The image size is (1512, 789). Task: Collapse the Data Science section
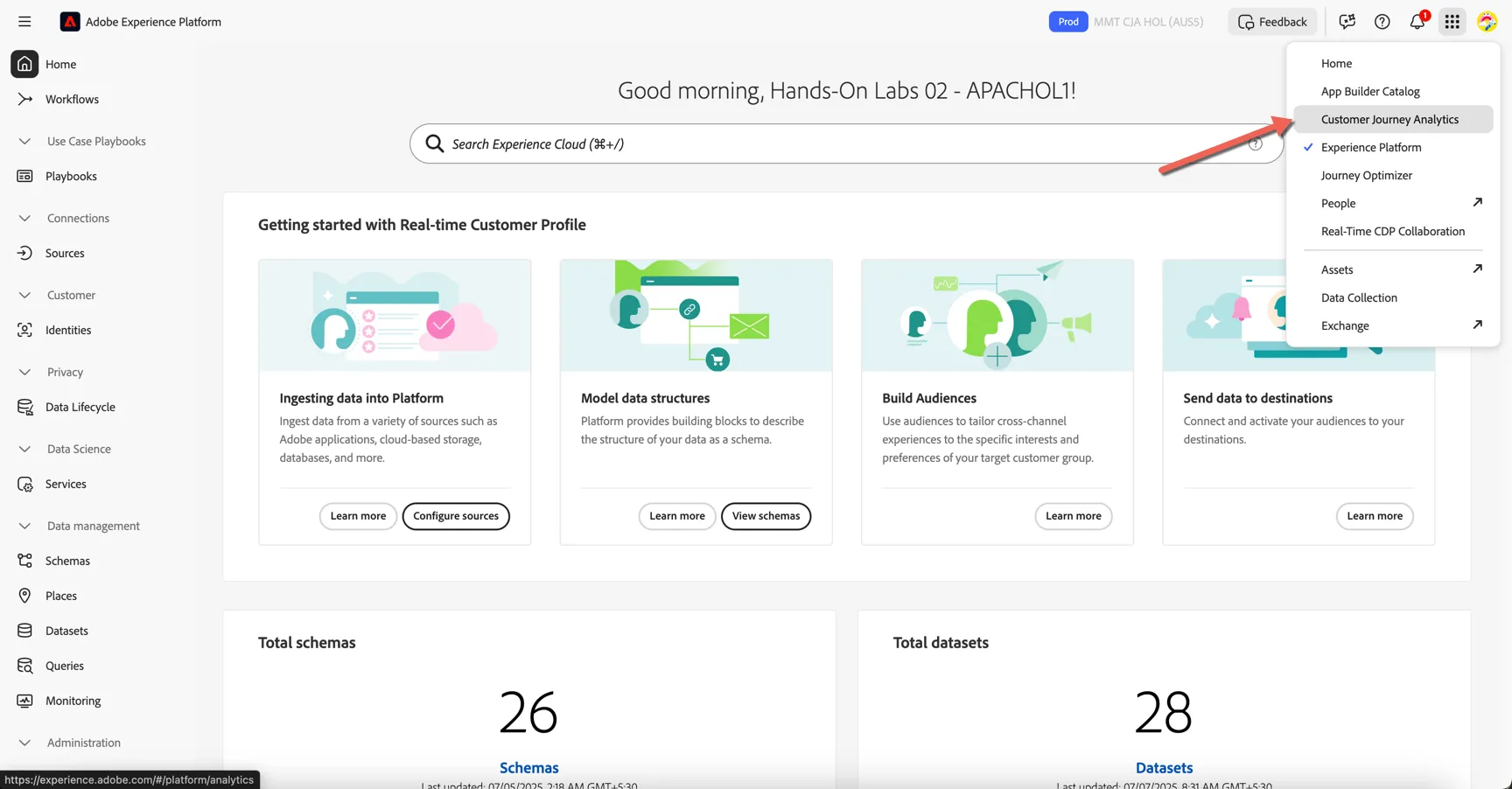(x=24, y=449)
